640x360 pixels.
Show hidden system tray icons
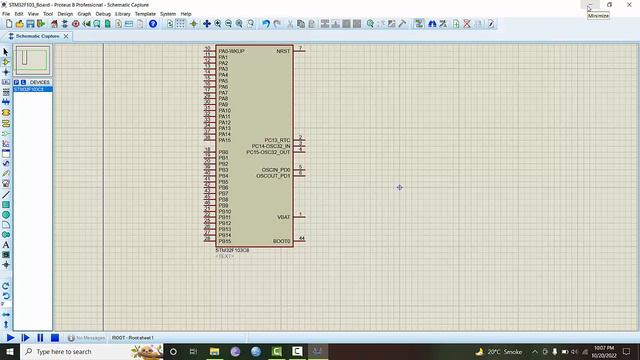coord(534,352)
